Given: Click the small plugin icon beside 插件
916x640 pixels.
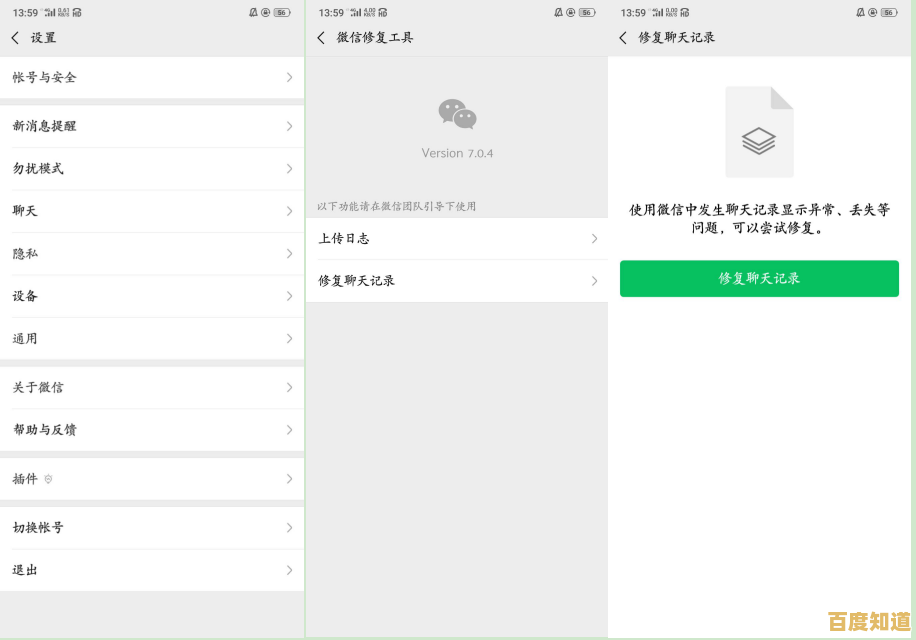Looking at the screenshot, I should click(48, 479).
